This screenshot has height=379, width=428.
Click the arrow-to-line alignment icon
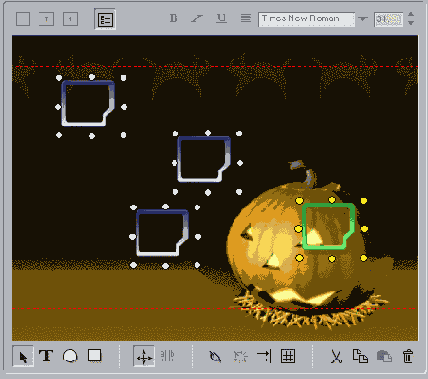point(264,356)
